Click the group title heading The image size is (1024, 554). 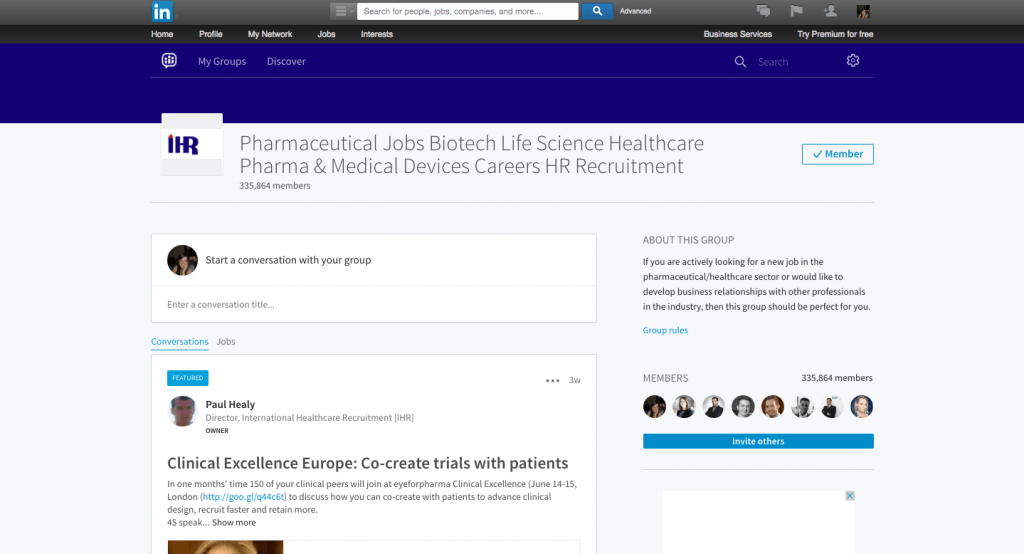click(472, 154)
